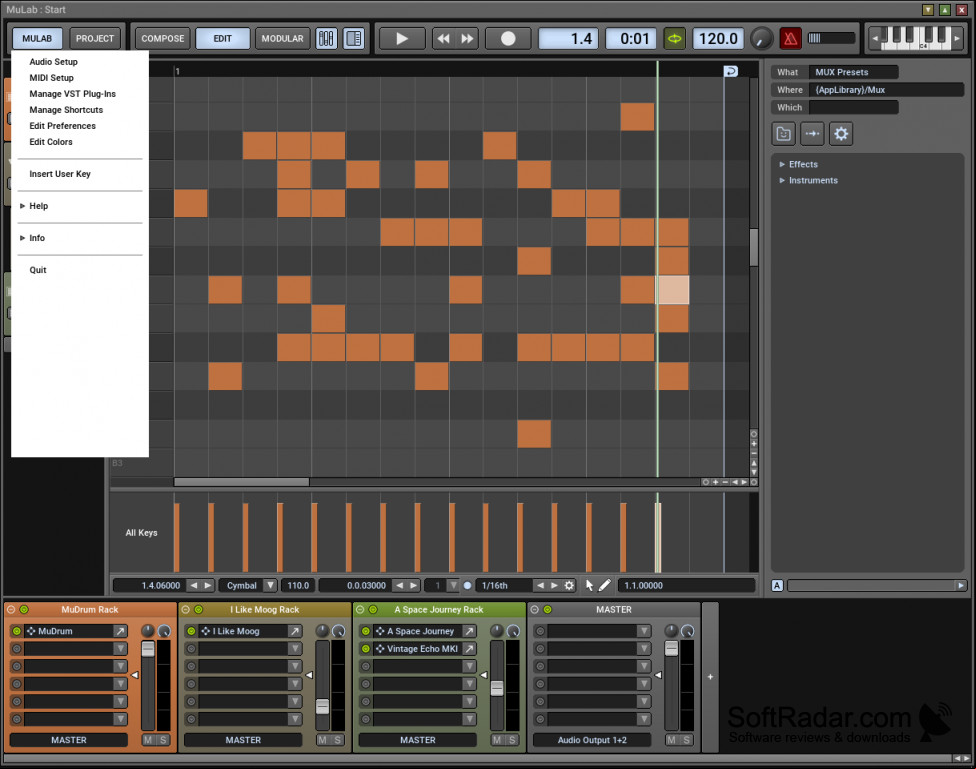Image resolution: width=976 pixels, height=769 pixels.
Task: Click the folder icon in the browser panel
Action: [784, 133]
